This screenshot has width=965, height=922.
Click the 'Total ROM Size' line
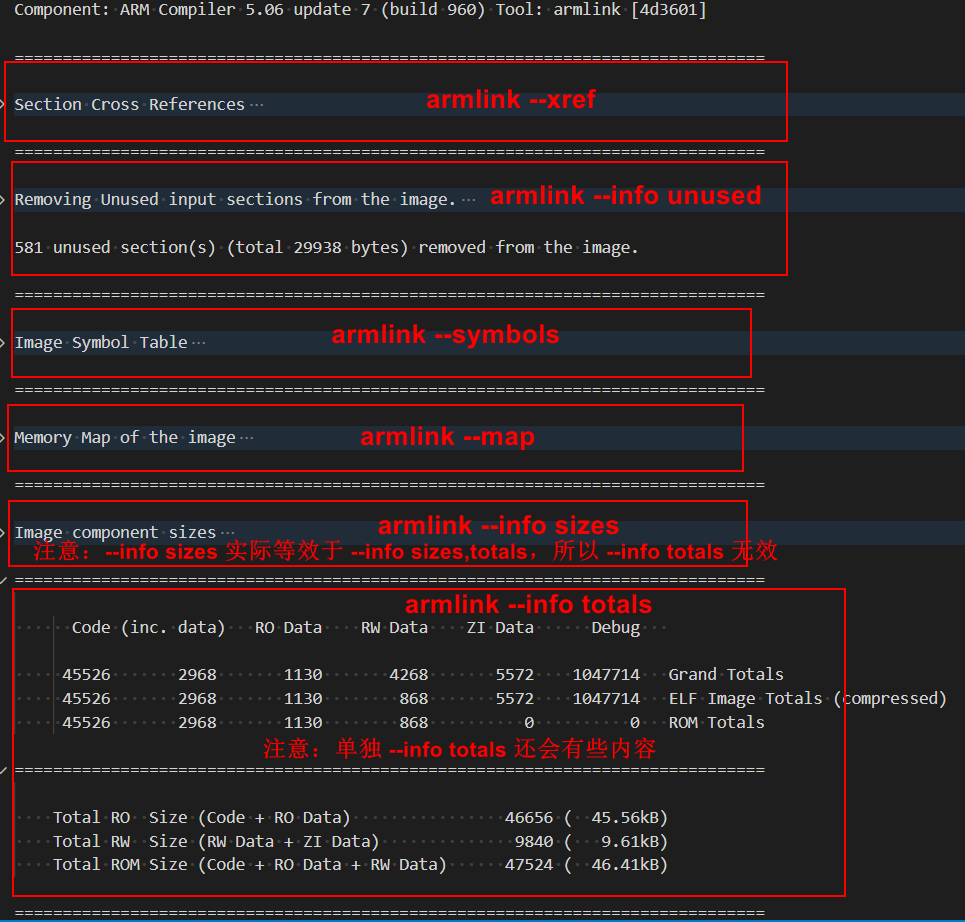(360, 865)
